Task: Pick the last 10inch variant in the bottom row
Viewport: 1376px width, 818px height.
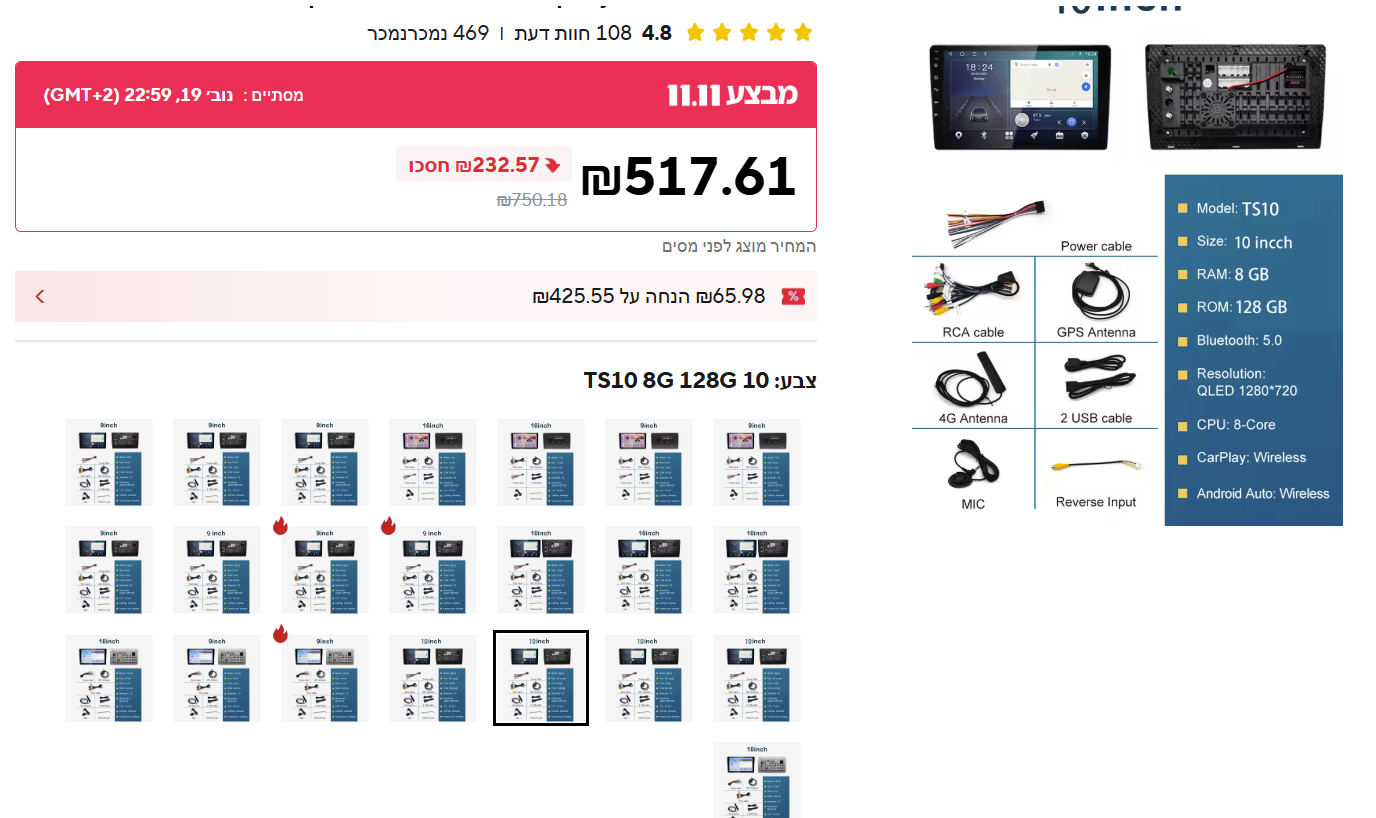Action: (756, 780)
